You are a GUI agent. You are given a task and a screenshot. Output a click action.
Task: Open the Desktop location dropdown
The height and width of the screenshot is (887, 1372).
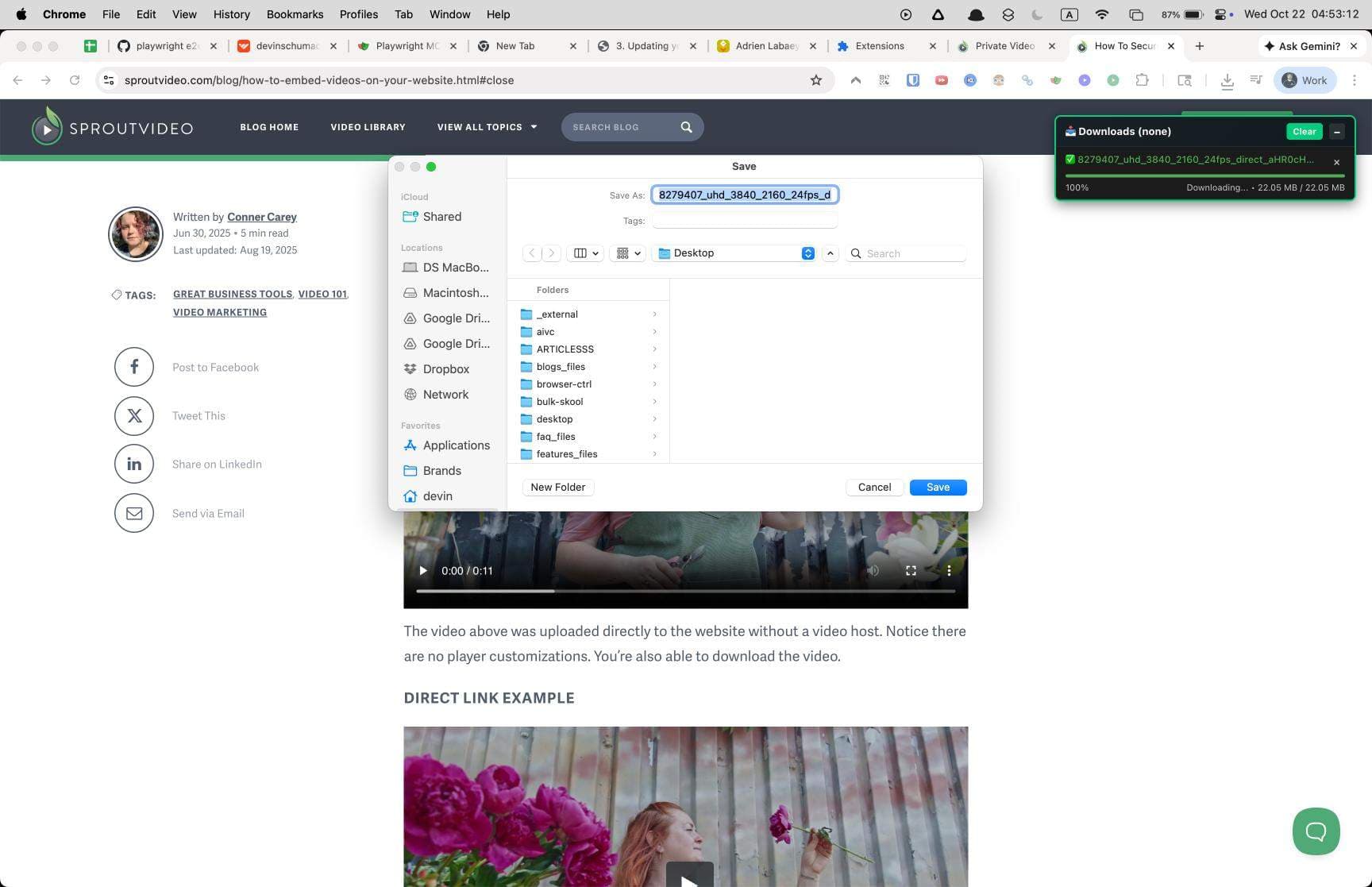pyautogui.click(x=807, y=253)
